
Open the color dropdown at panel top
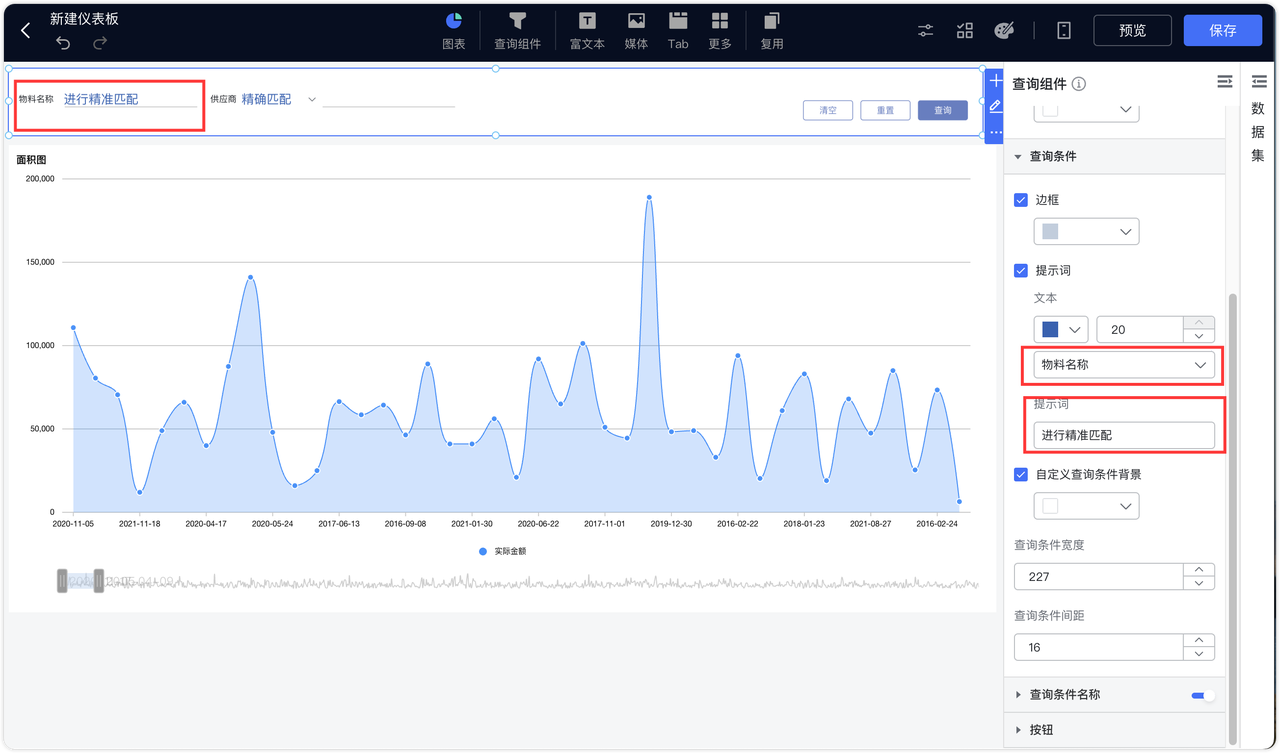coord(1086,110)
